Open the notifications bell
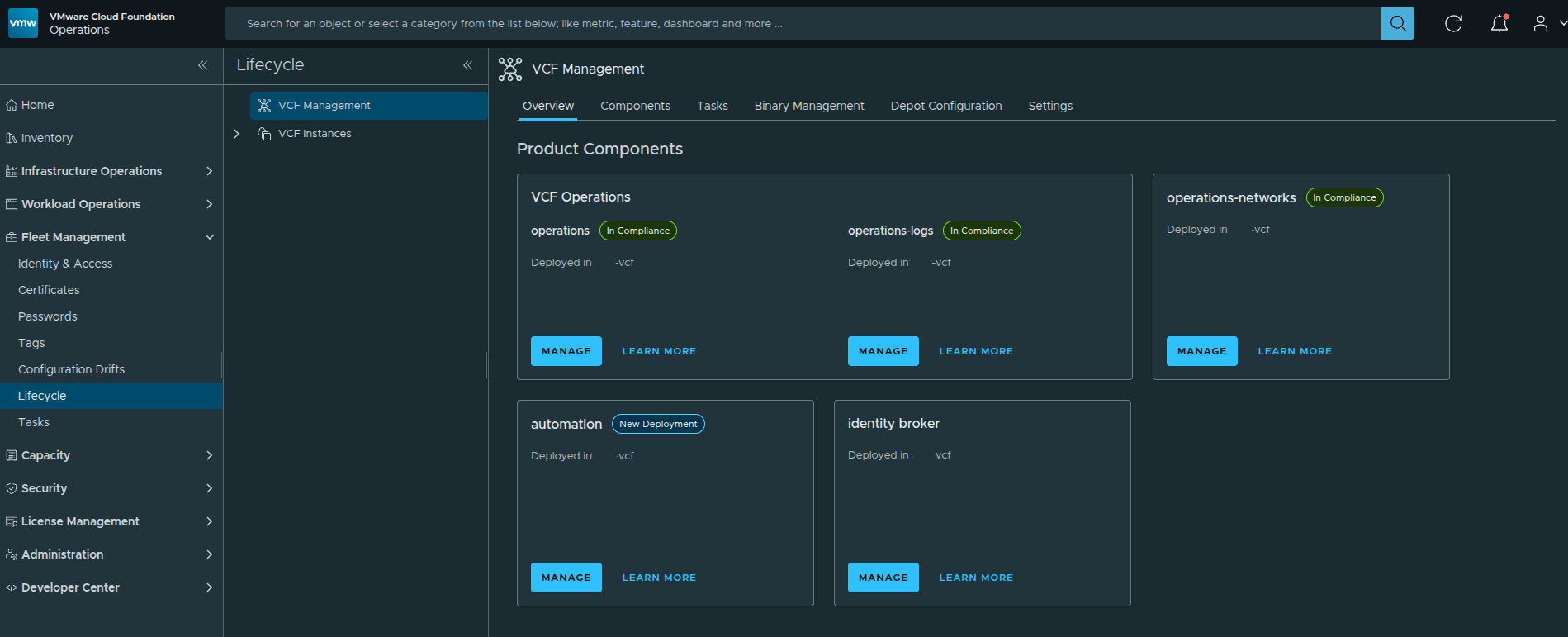Screen dimensions: 1568x637 point(1499,23)
